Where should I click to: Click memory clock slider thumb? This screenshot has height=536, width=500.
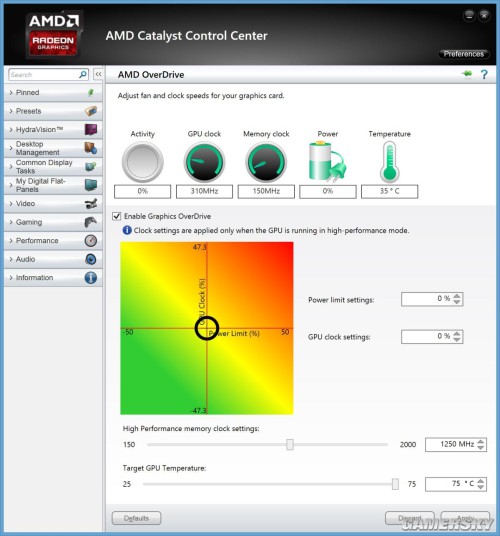tap(290, 444)
